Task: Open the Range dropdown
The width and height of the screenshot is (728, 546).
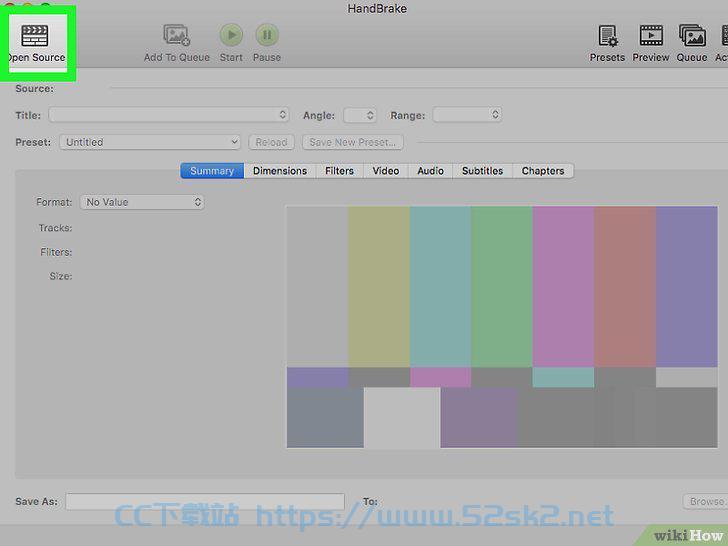Action: pos(467,115)
